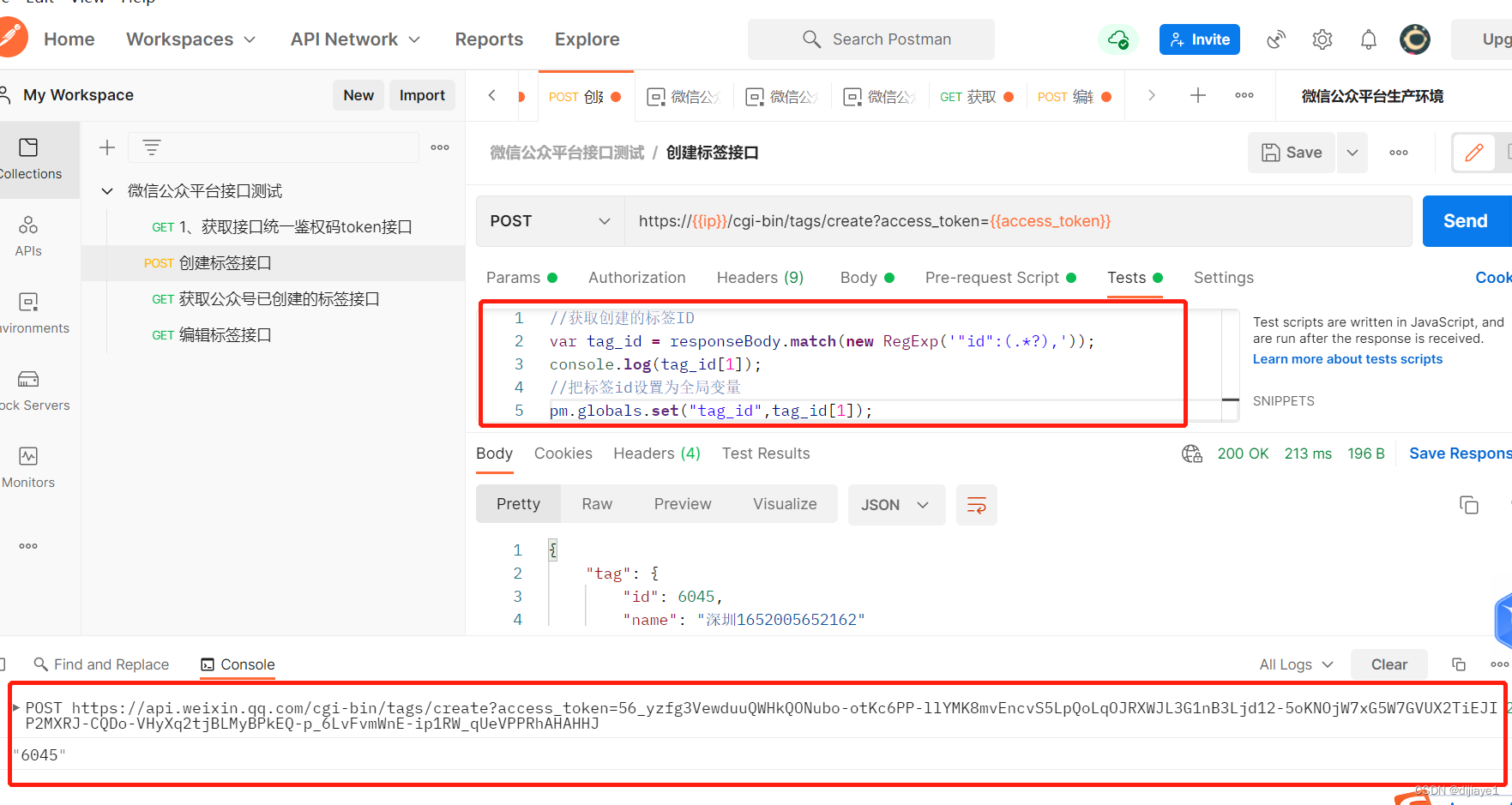Change the POST method dropdown
The width and height of the screenshot is (1512, 805).
click(550, 221)
